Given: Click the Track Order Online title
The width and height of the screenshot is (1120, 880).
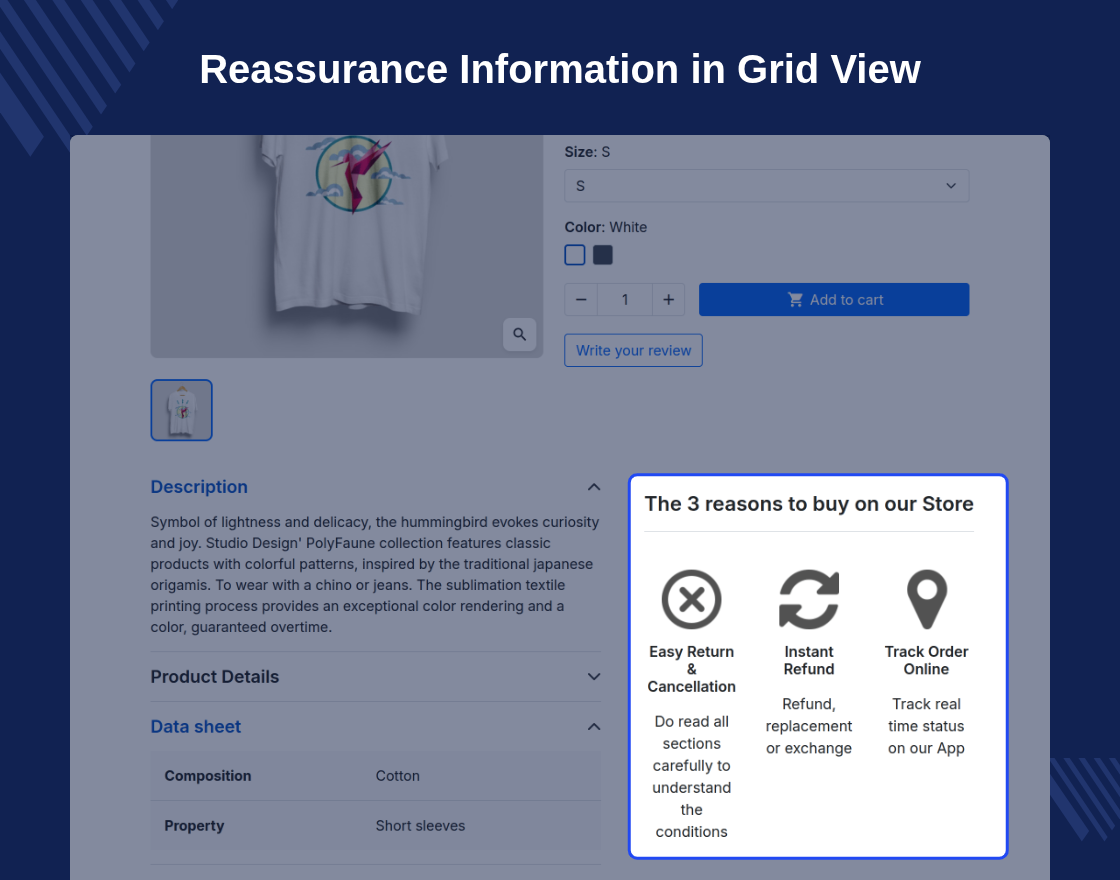Looking at the screenshot, I should coord(926,661).
